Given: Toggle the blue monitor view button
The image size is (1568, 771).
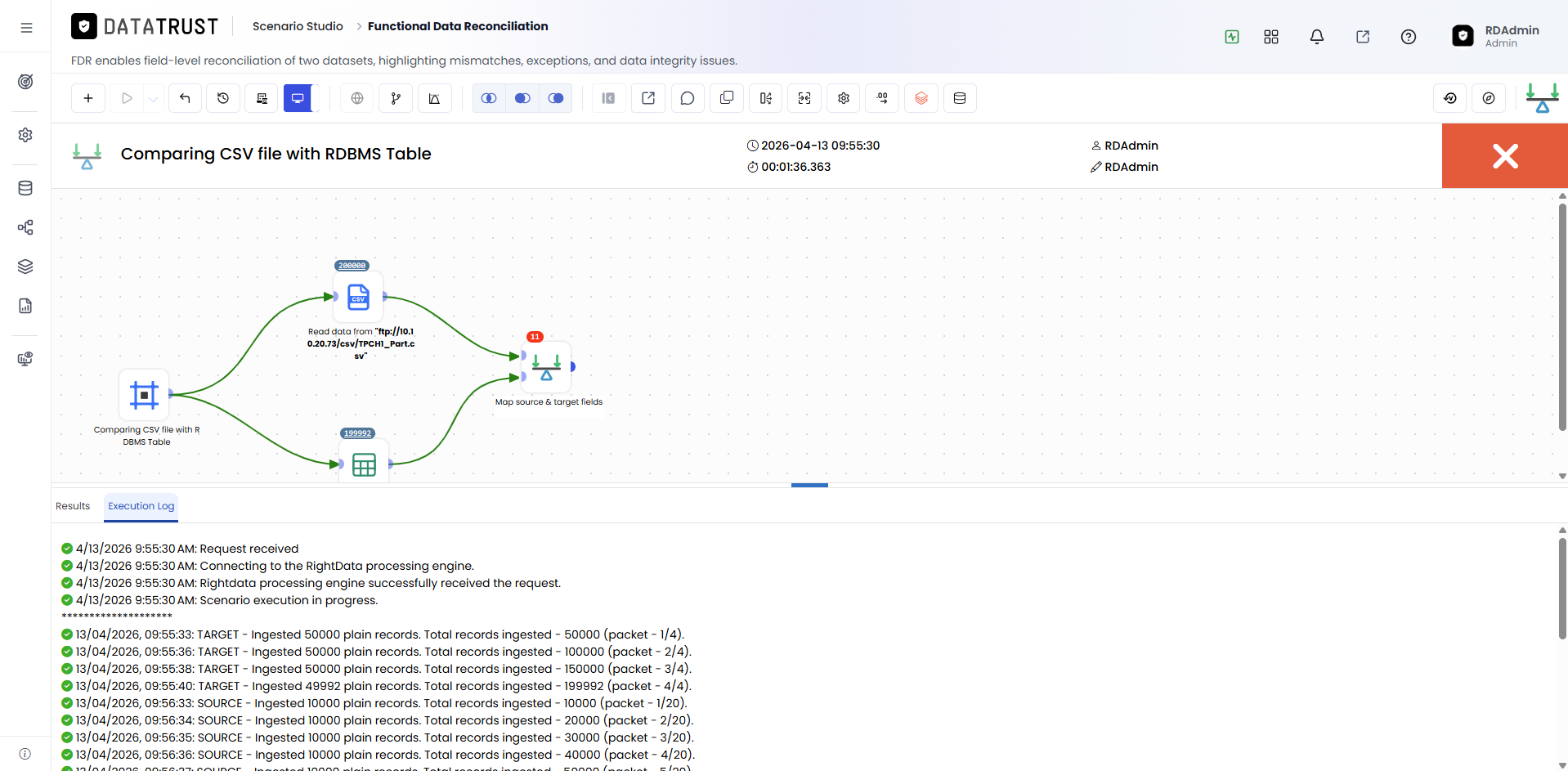Looking at the screenshot, I should [x=298, y=98].
